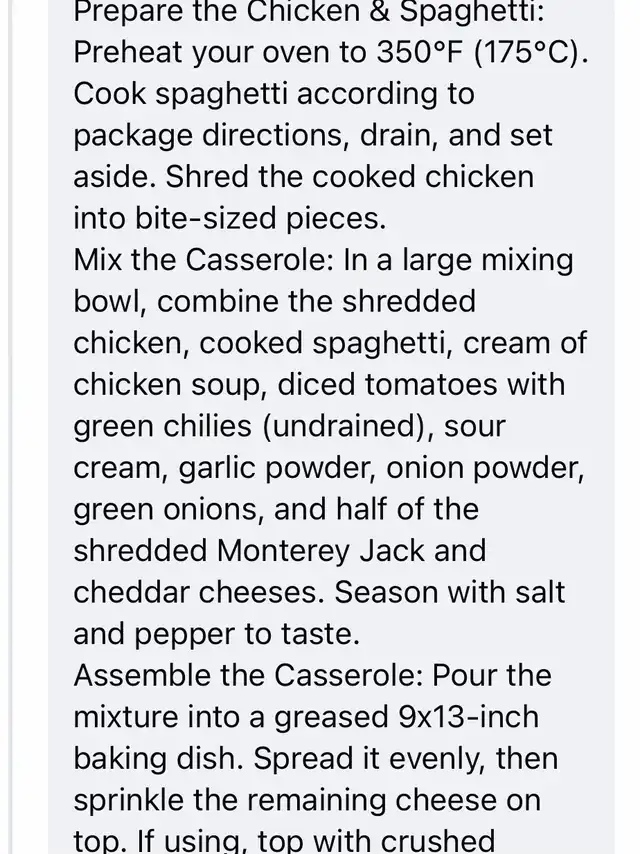The width and height of the screenshot is (640, 854).
Task: Click the phrase 'Shred the cooked chicken'
Action: tap(349, 177)
